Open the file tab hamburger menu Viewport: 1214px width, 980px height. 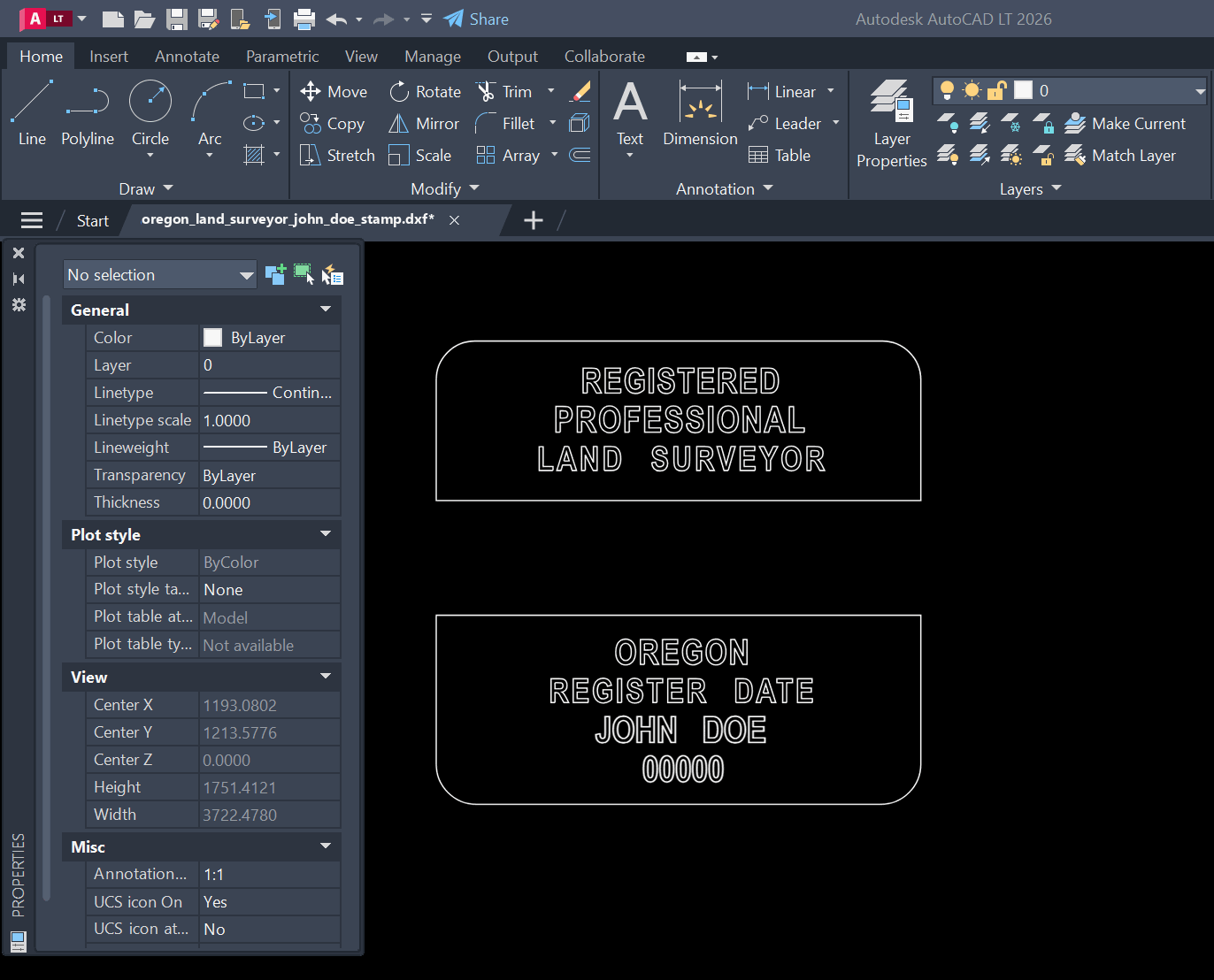pyautogui.click(x=32, y=221)
